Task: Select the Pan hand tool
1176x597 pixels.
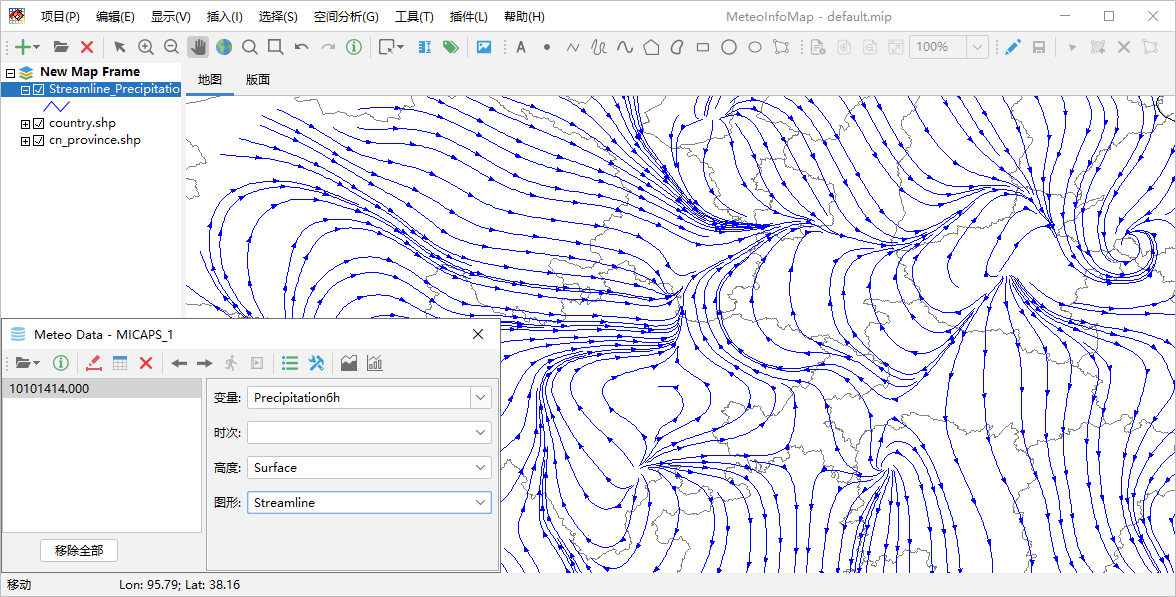Action: click(x=198, y=47)
